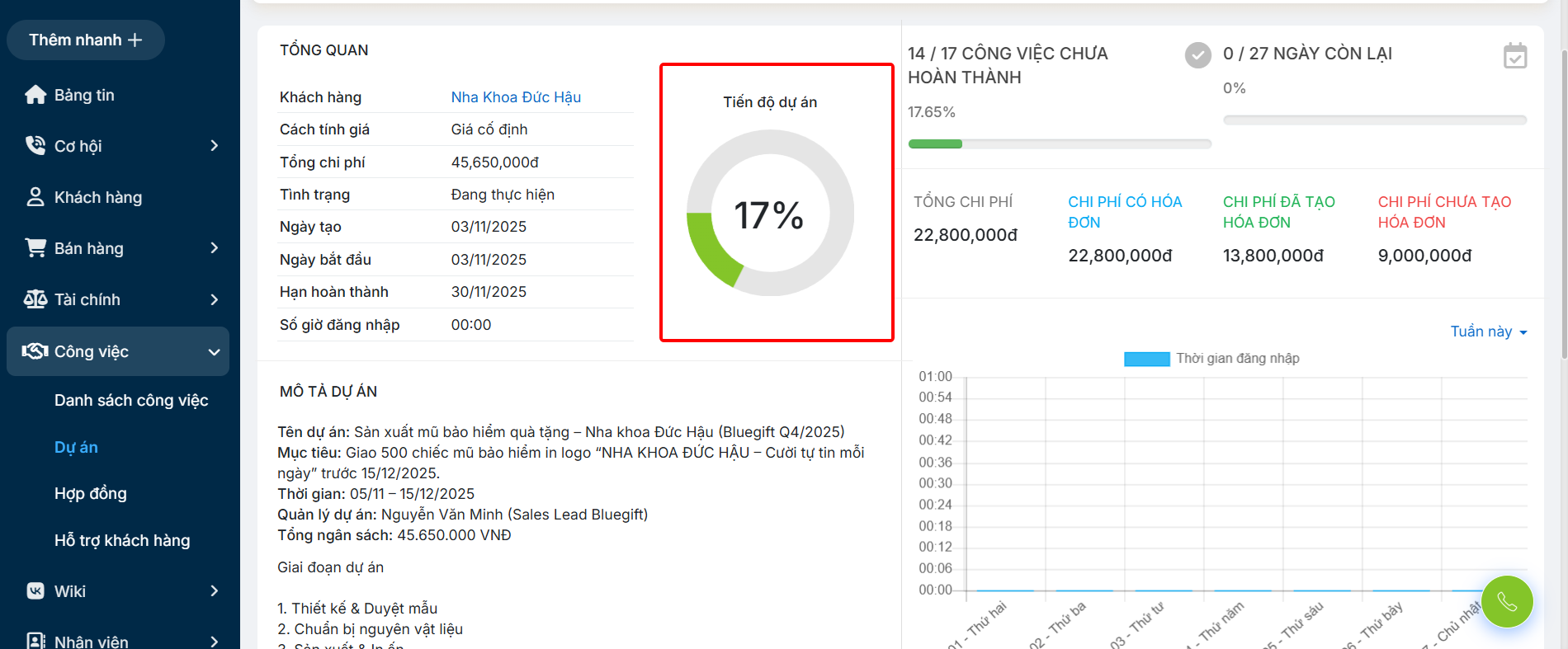Viewport: 1568px width, 649px height.
Task: Open Danh sách công việc menu item
Action: tap(131, 400)
